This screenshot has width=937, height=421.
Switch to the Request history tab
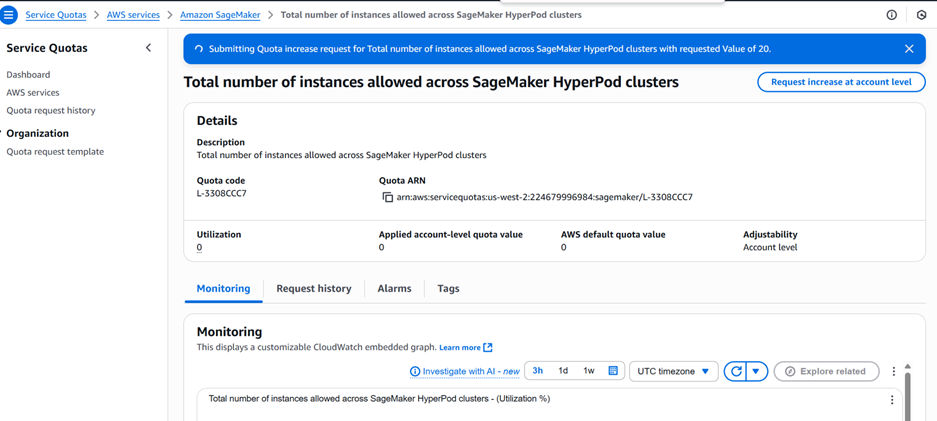click(314, 288)
